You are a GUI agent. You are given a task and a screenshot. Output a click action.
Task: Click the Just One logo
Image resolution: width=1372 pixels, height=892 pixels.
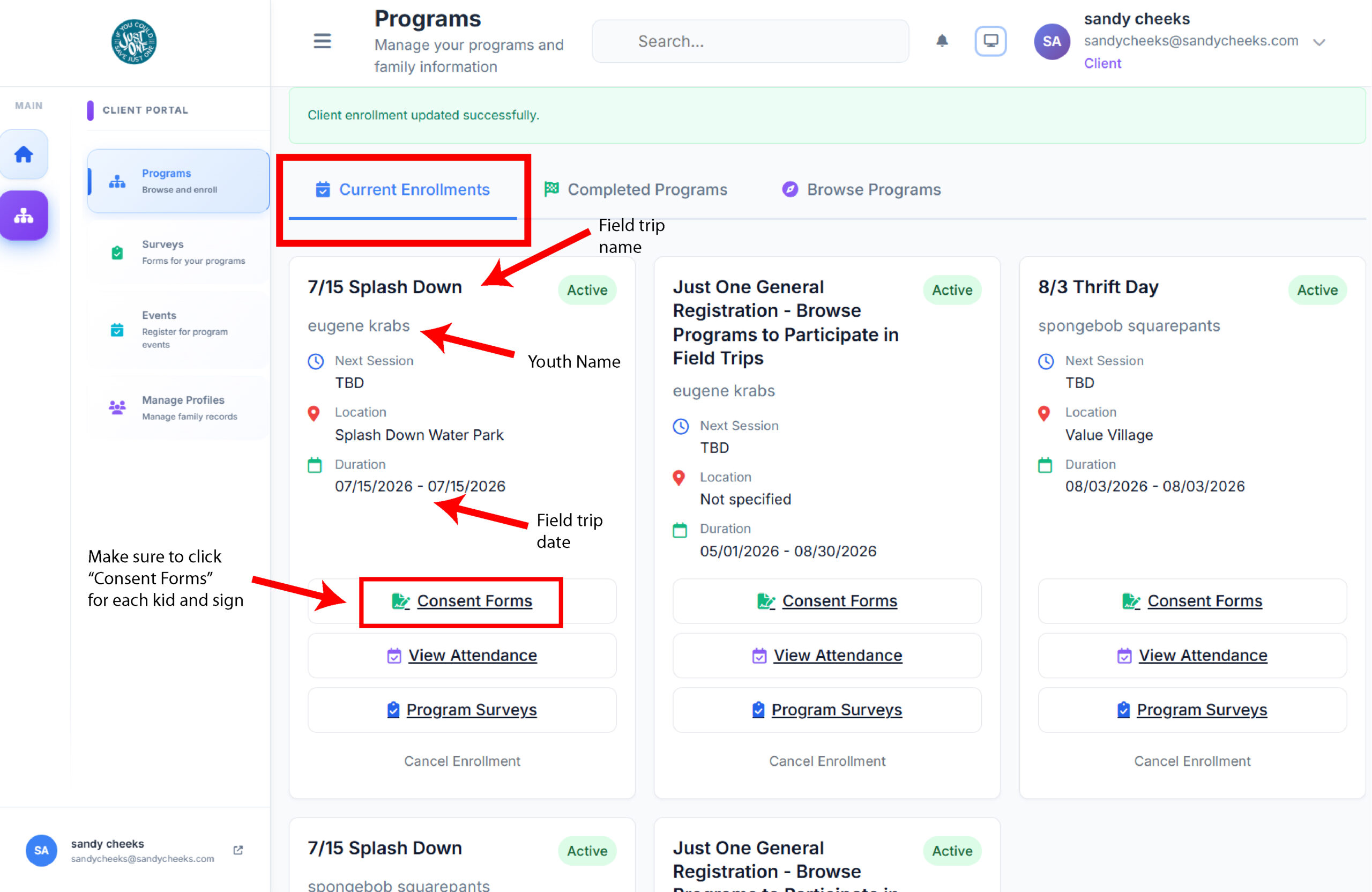tap(134, 41)
